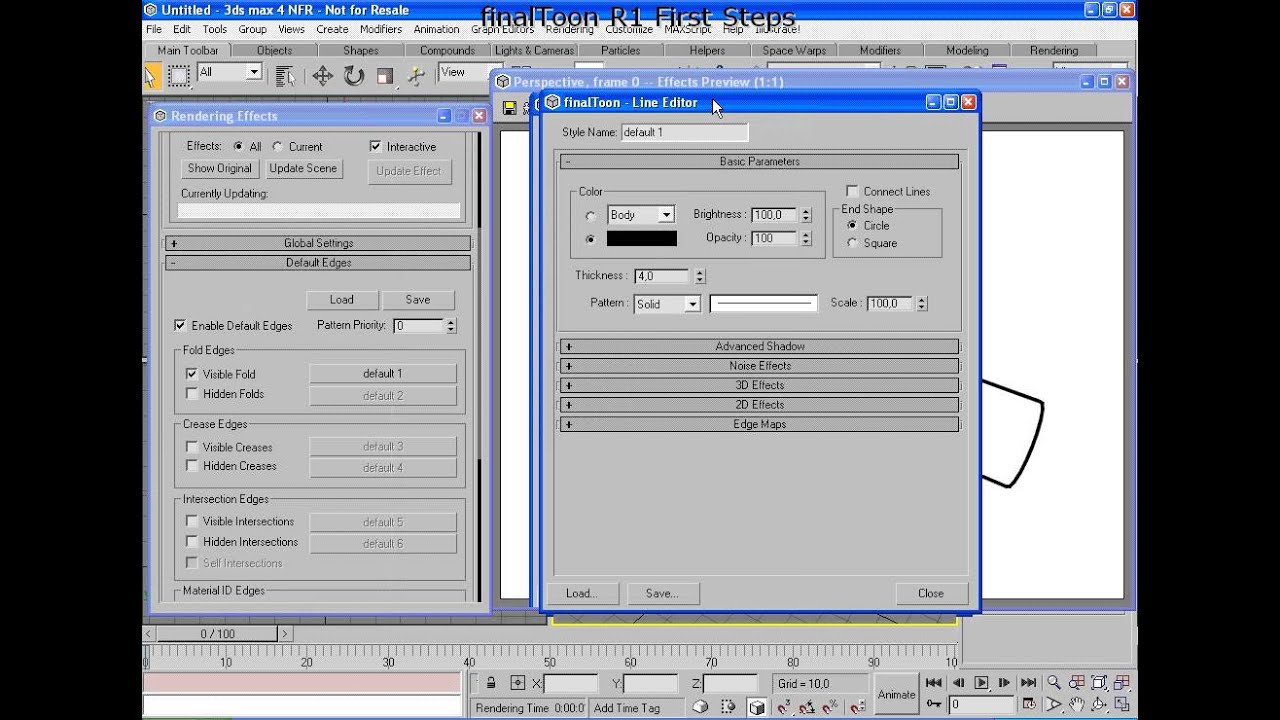Click the Select and Manipulate icon
This screenshot has height=720, width=1280.
click(x=416, y=76)
